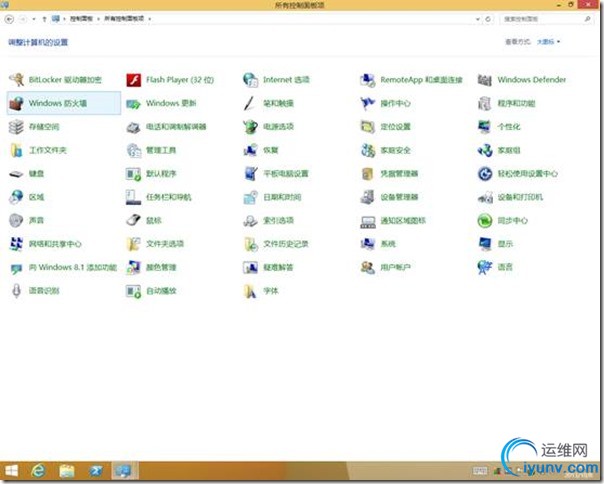Click the Display (显示) link
604x484 pixels.
[505, 244]
